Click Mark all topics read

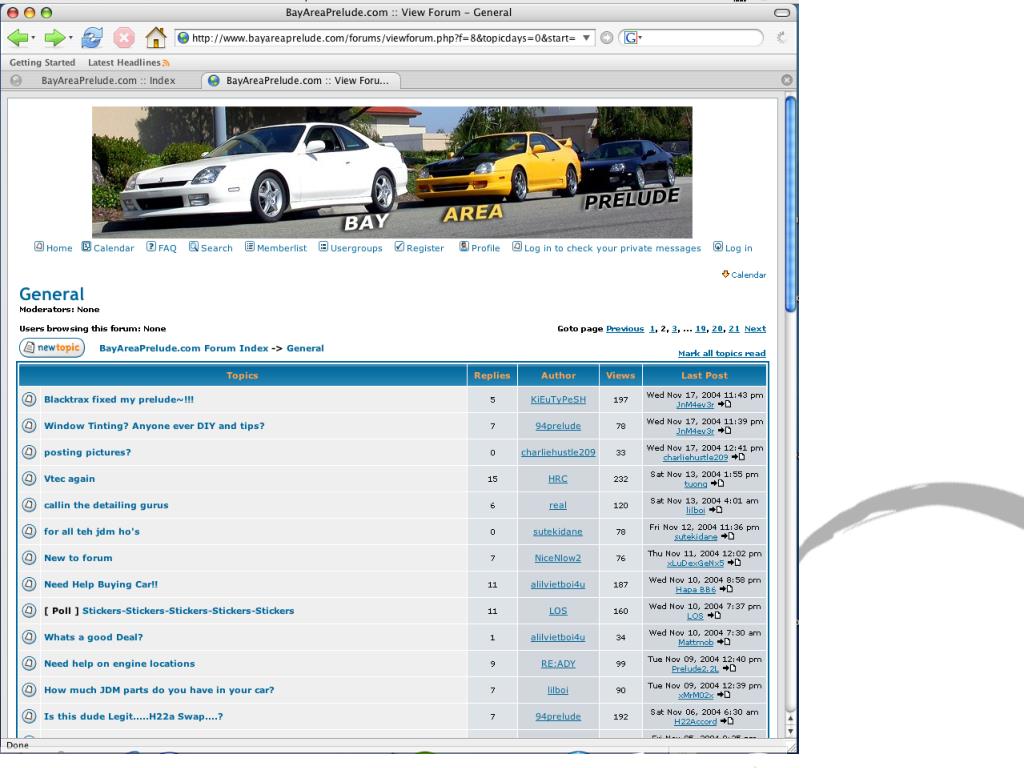coord(722,353)
